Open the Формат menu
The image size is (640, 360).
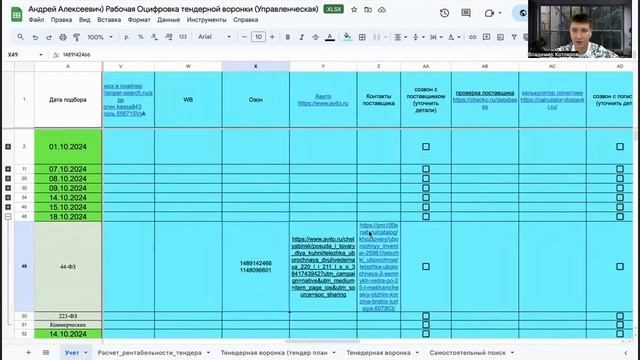click(139, 20)
